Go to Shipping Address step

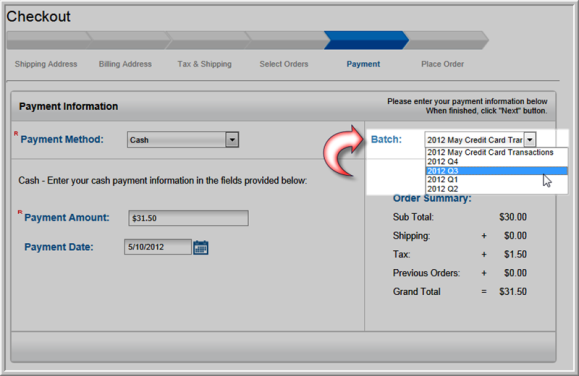click(46, 64)
